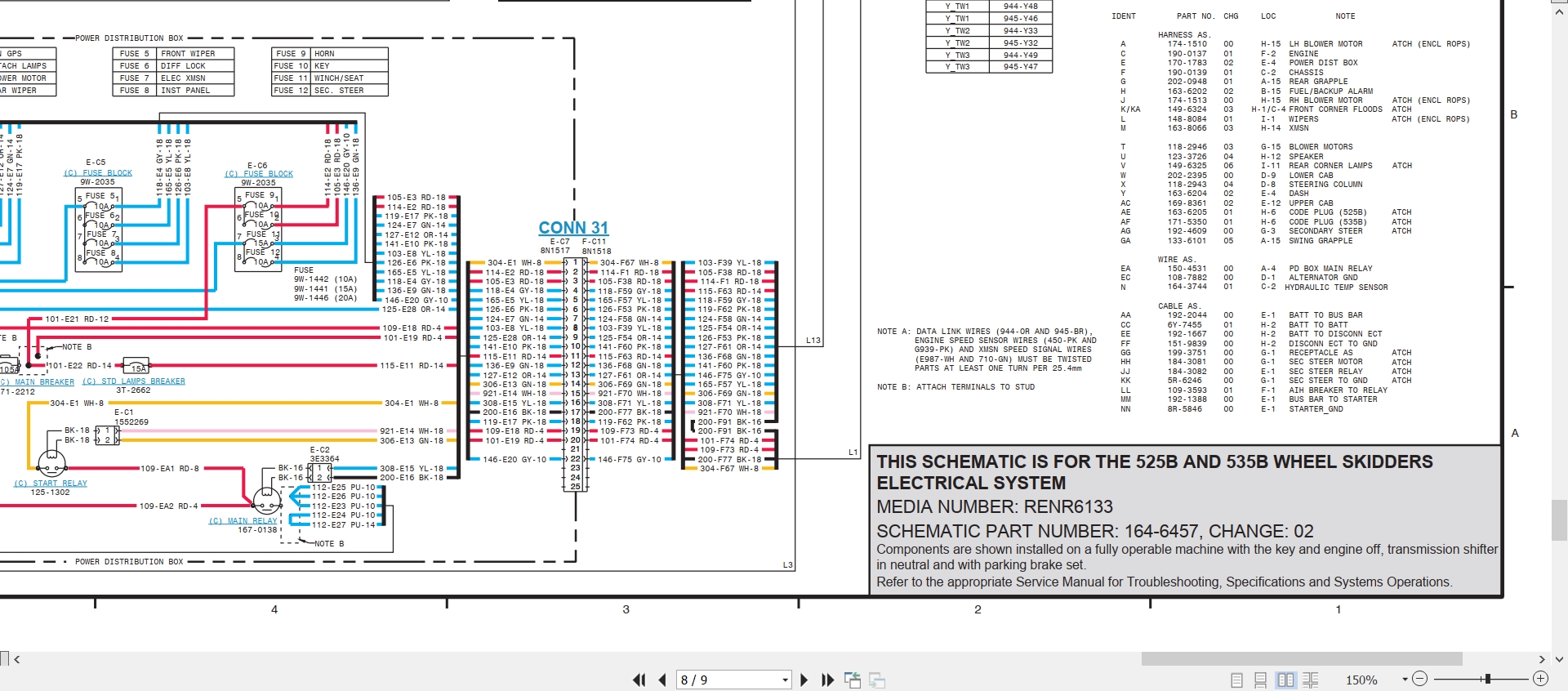Open the MAIN RELAY component link
The width and height of the screenshot is (1568, 691).
click(243, 521)
